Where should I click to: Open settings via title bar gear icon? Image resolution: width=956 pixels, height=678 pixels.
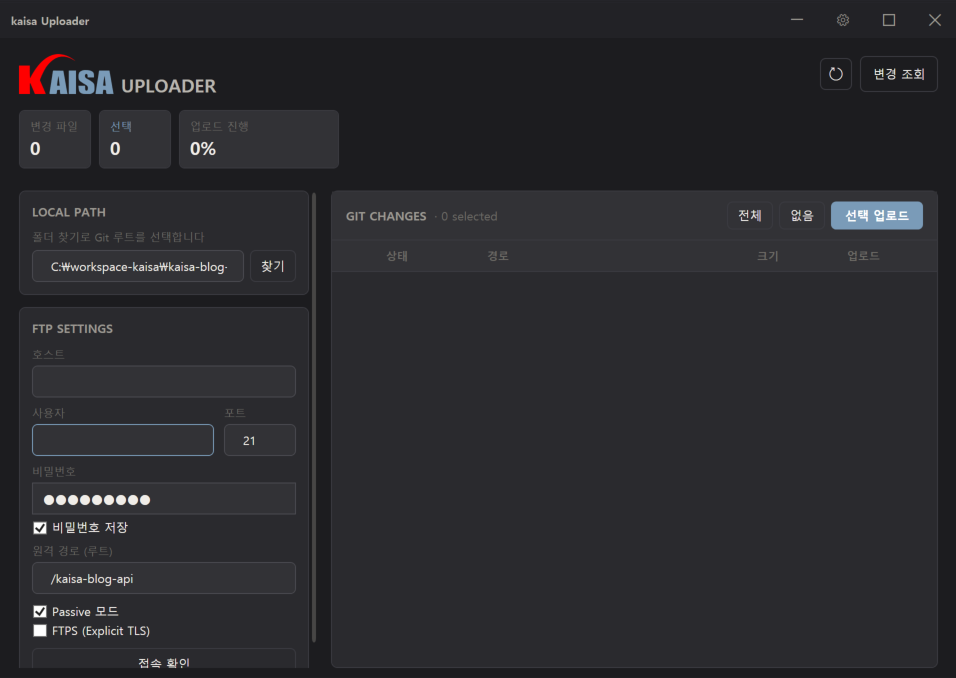click(843, 20)
